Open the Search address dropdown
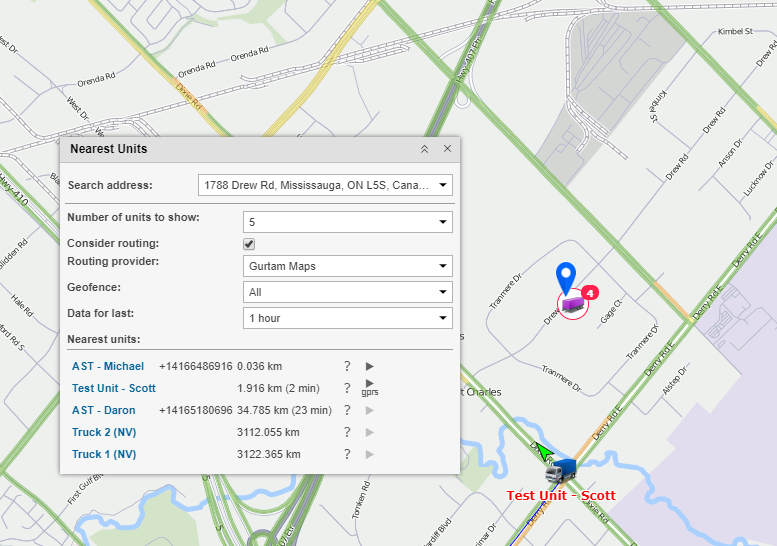Viewport: 777px width, 546px height. tap(443, 186)
